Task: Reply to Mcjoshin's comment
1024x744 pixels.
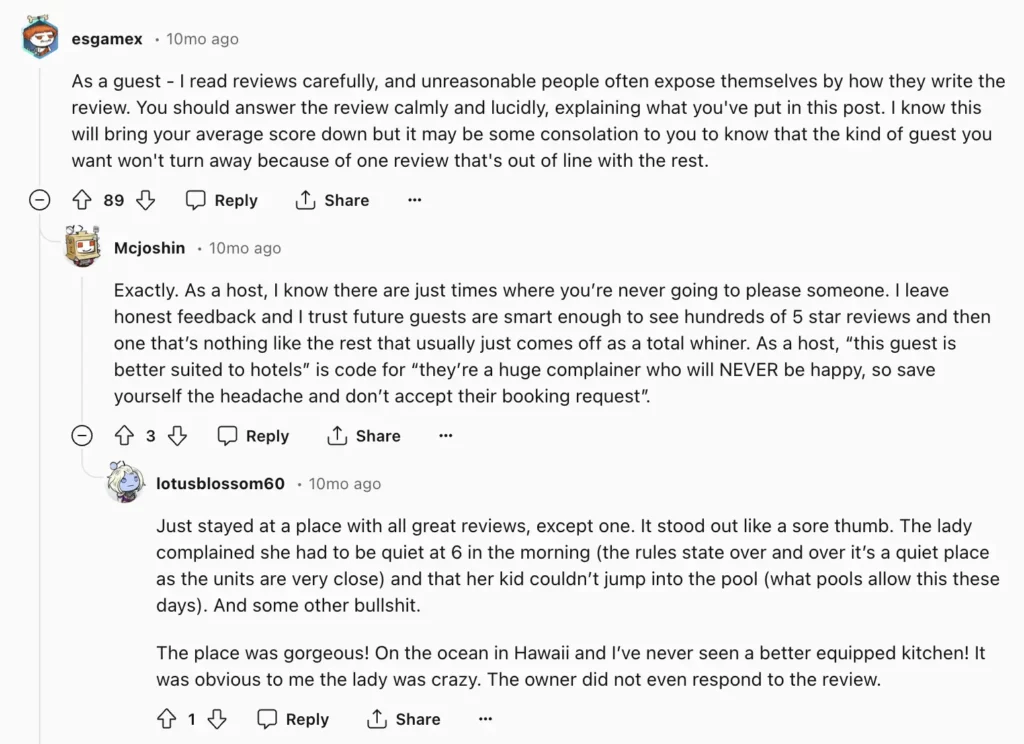Action: pyautogui.click(x=254, y=436)
